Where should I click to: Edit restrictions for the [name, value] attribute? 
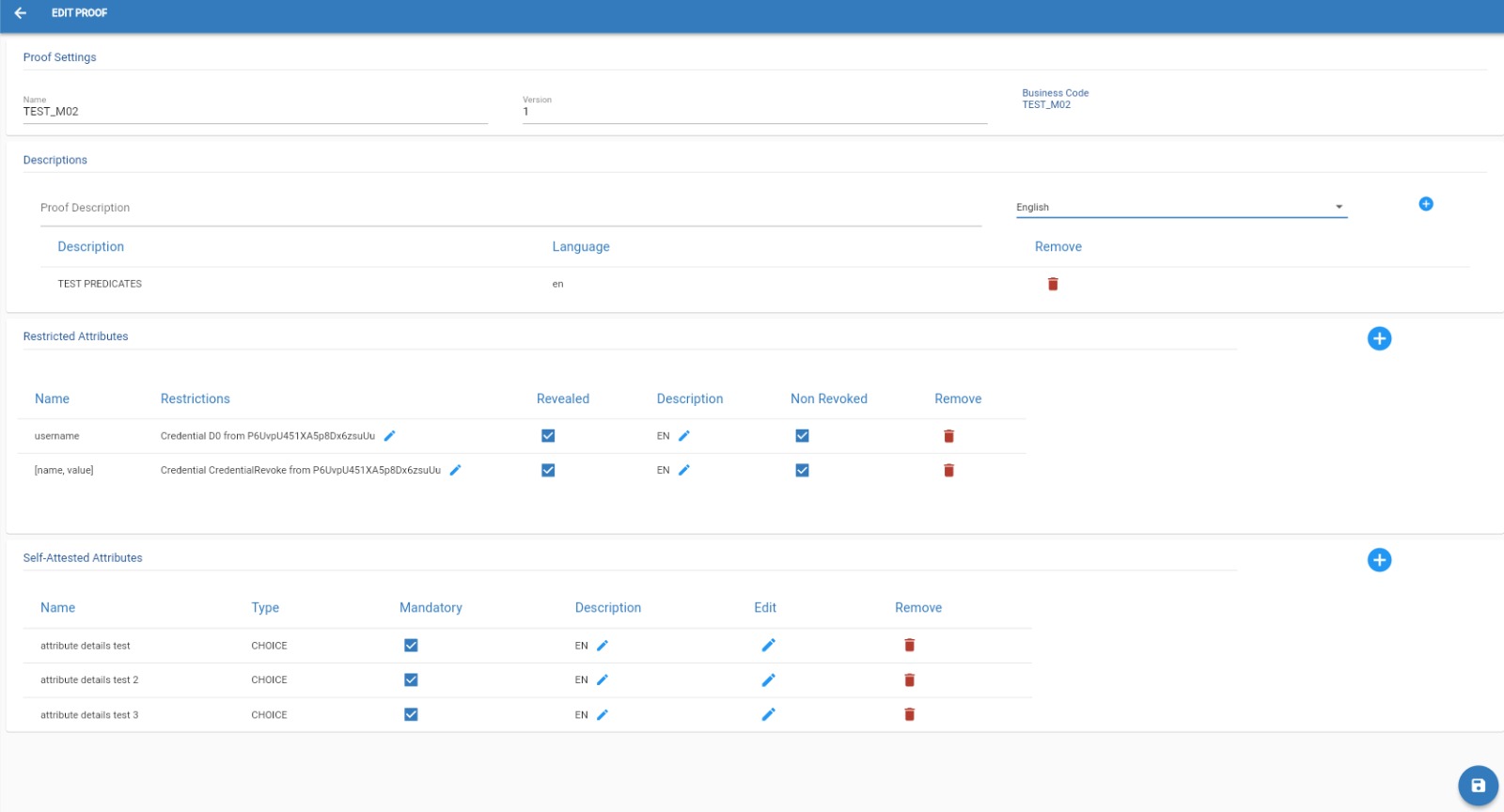pos(456,470)
